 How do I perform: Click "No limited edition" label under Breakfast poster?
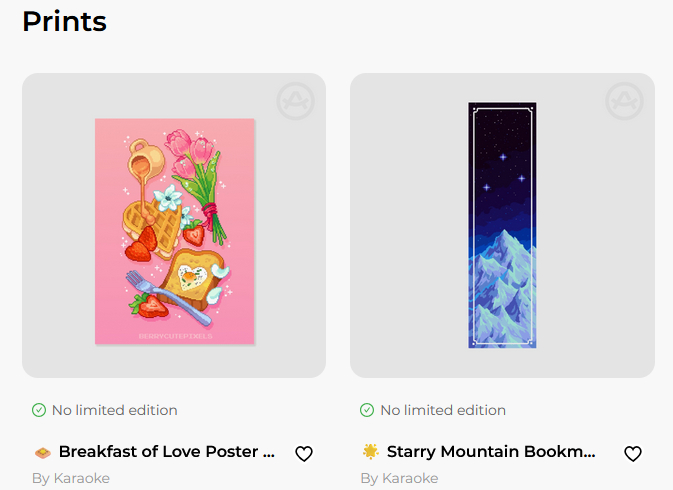click(x=114, y=410)
